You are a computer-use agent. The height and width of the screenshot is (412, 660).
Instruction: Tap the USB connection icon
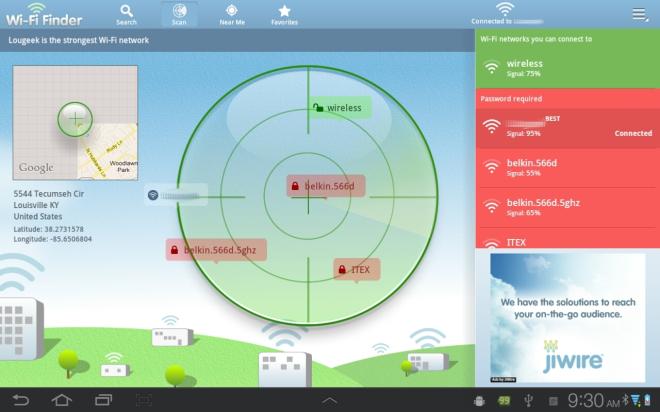pos(528,400)
